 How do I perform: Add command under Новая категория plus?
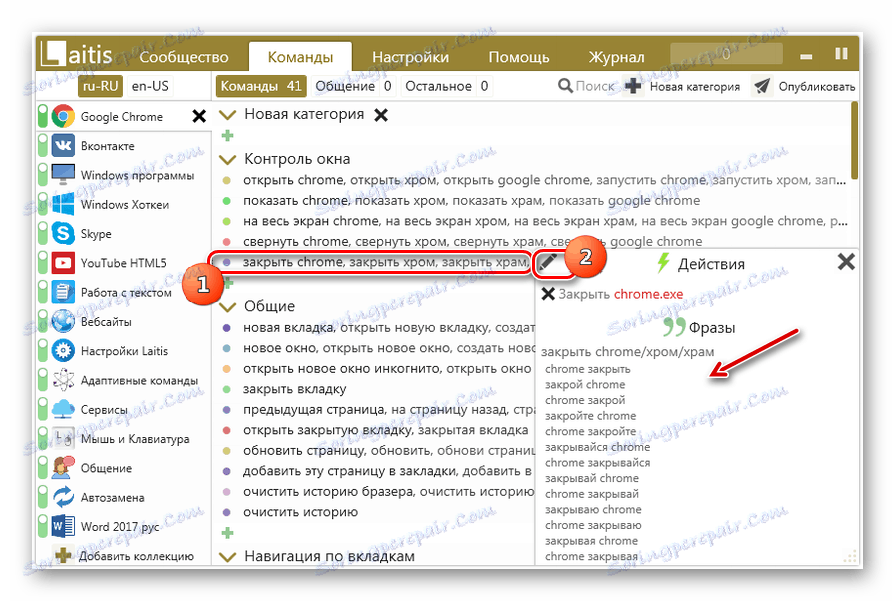(x=227, y=136)
